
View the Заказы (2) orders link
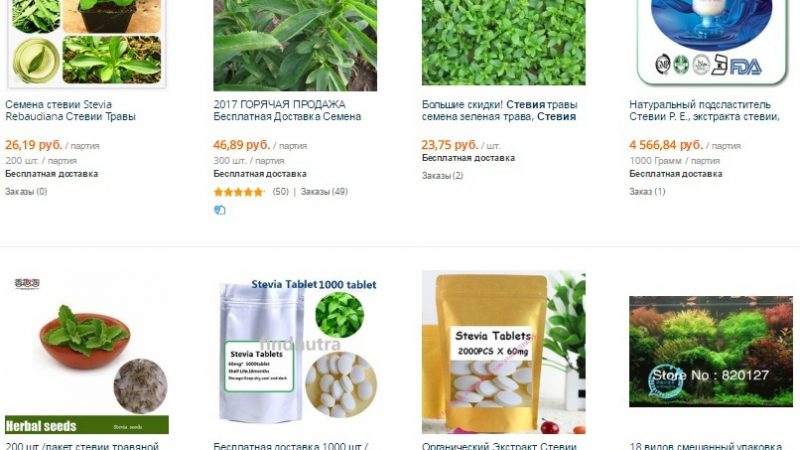click(x=442, y=176)
